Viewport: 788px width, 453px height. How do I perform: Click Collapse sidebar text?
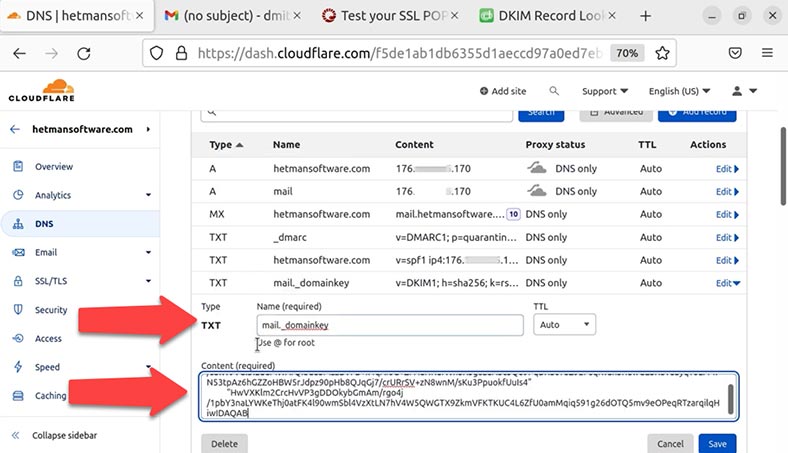point(64,435)
